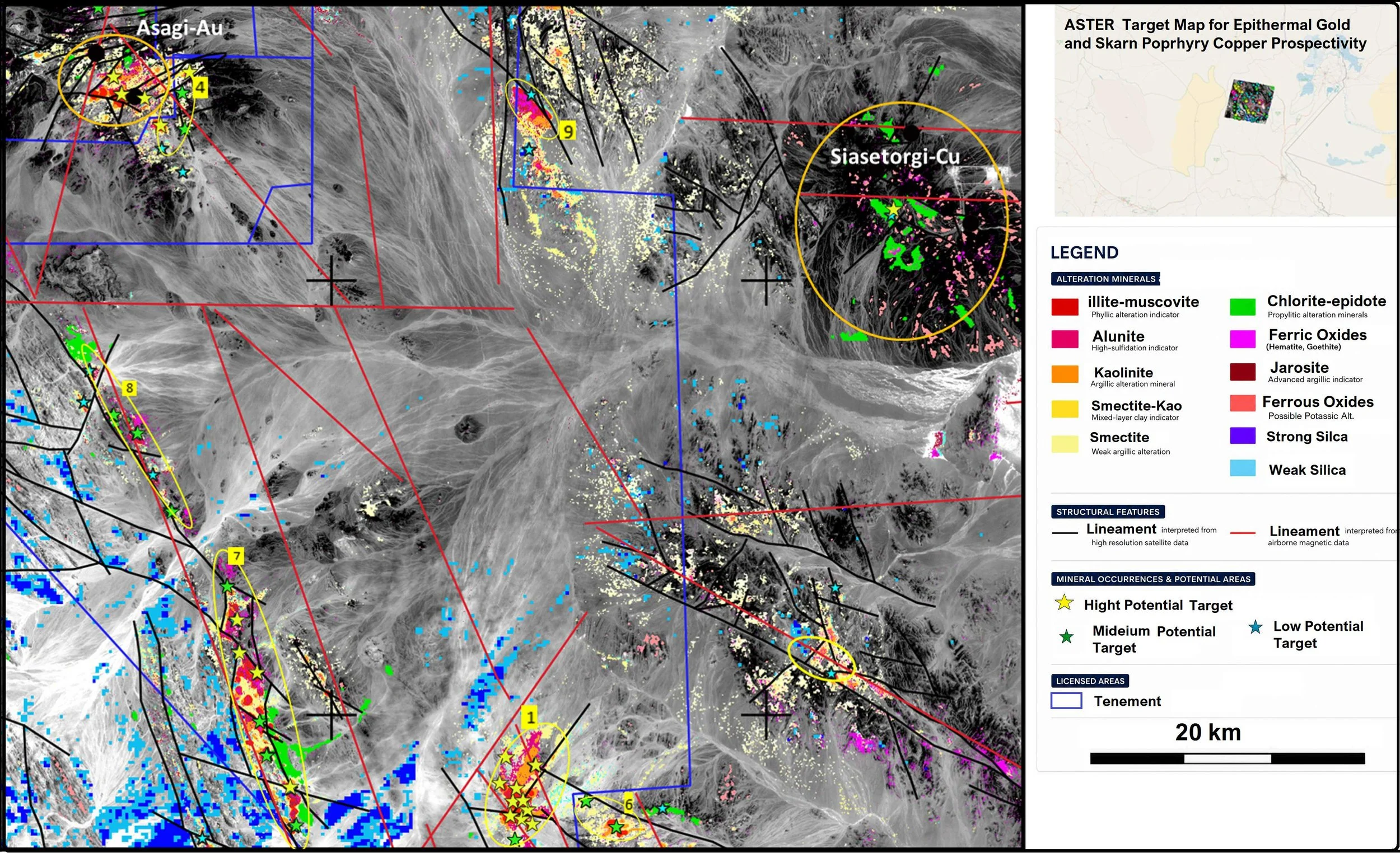Click the Low Potential Target label
The height and width of the screenshot is (853, 1400).
pos(1318,634)
